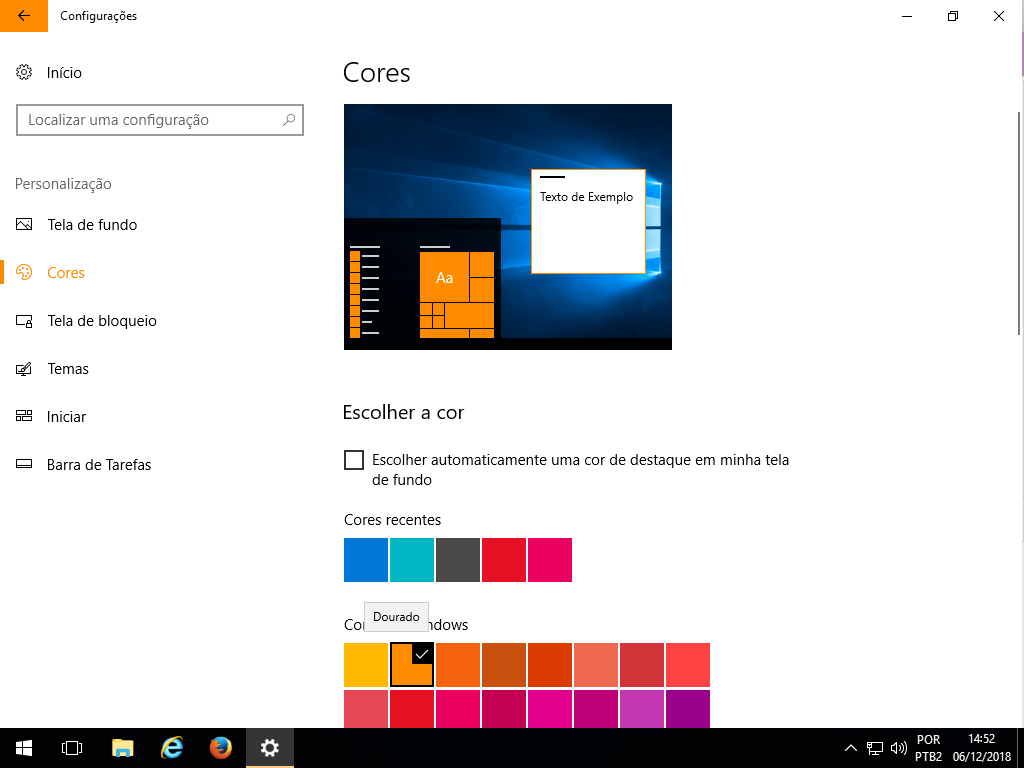Viewport: 1024px width, 768px height.
Task: Go to Iniciar personalization page
Action: point(66,417)
